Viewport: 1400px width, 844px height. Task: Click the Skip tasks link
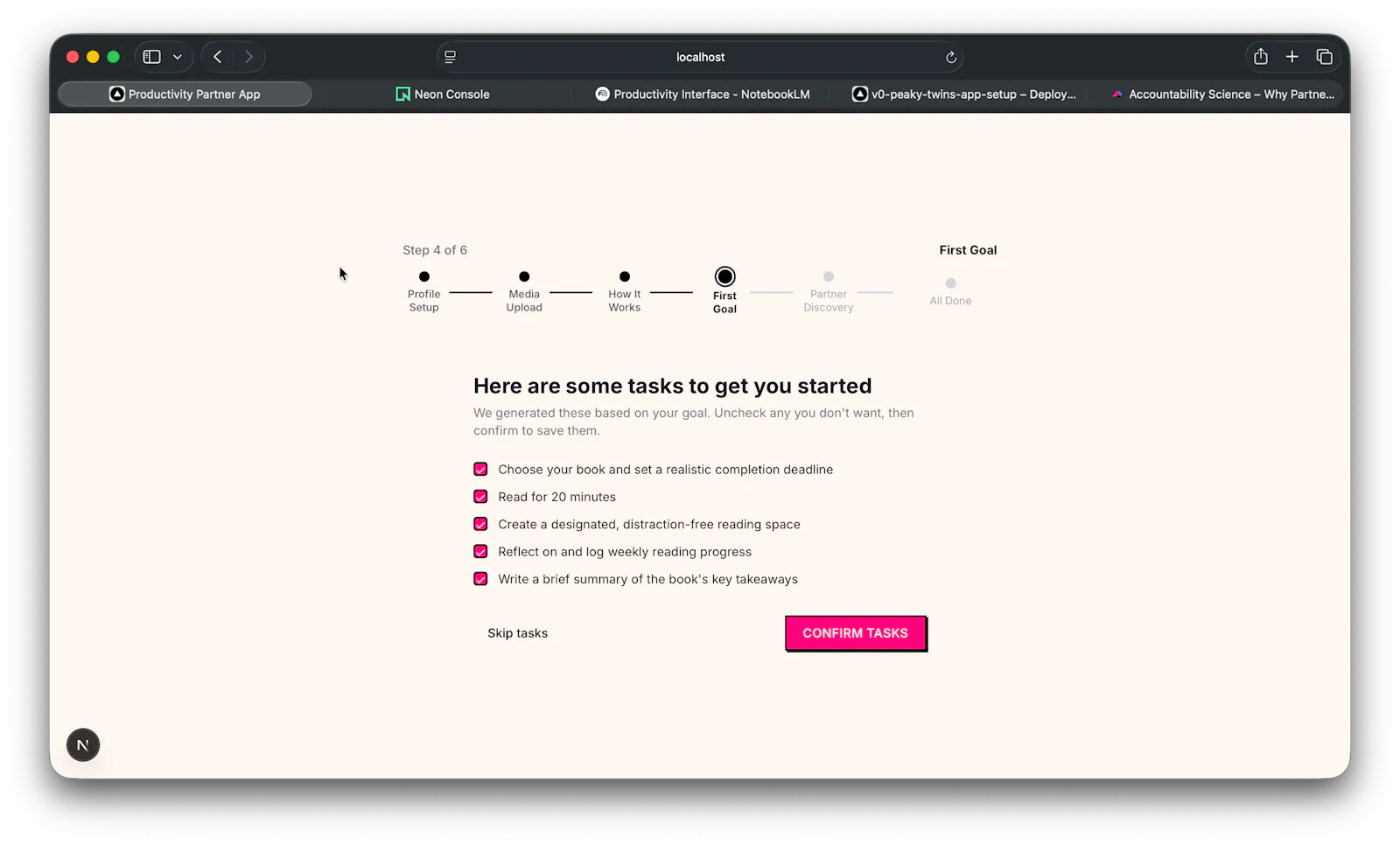(x=518, y=633)
